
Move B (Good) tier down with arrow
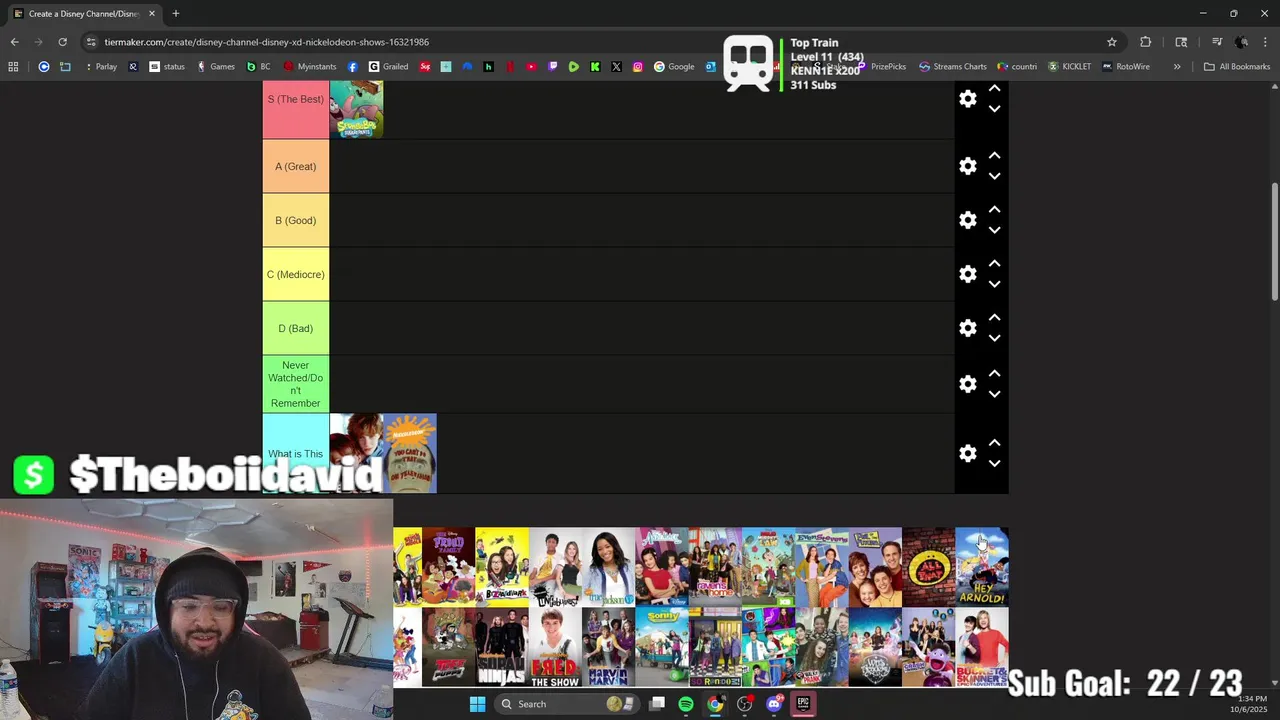[x=994, y=231]
